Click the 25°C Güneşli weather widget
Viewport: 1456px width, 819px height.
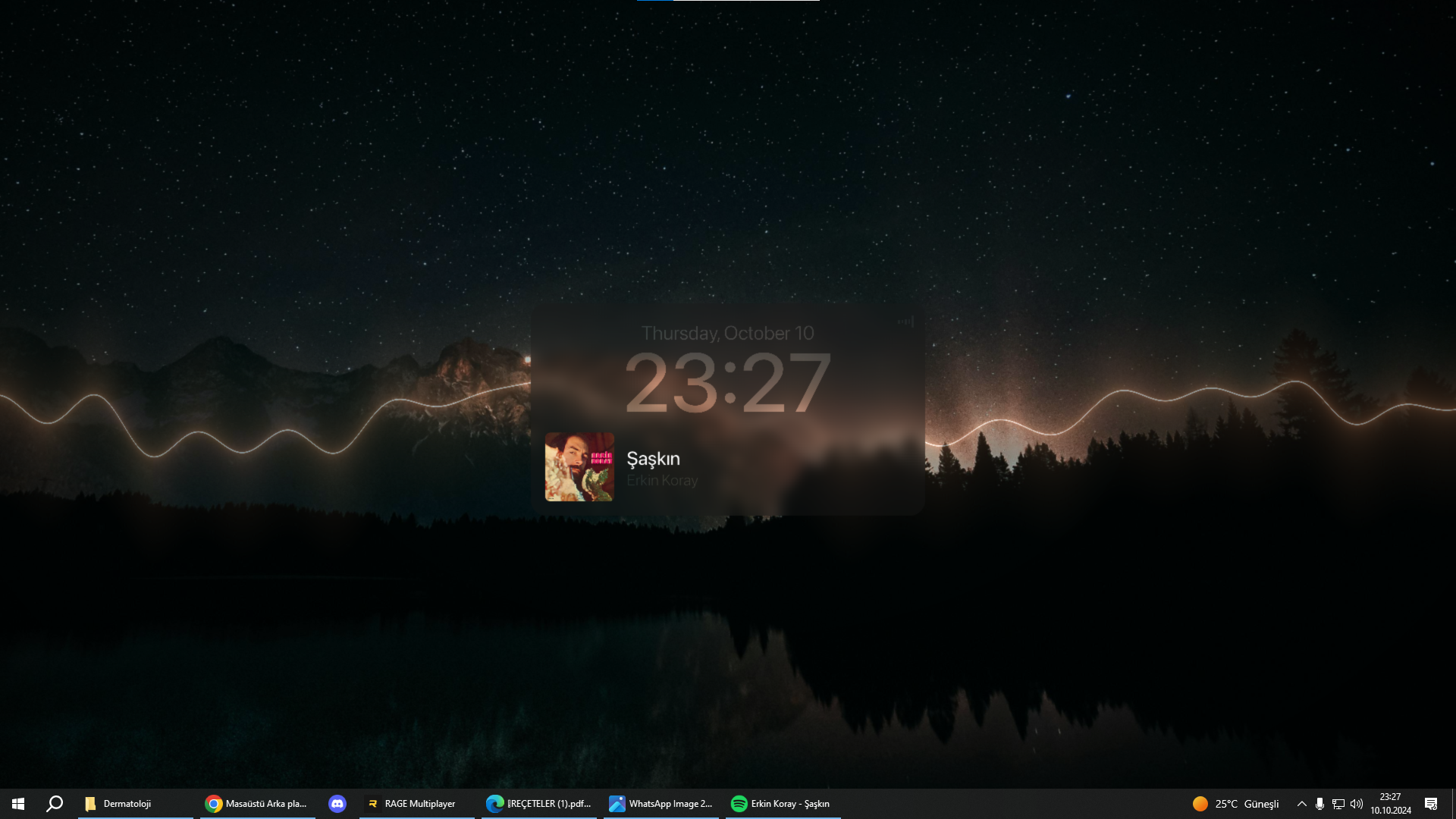coord(1235,804)
